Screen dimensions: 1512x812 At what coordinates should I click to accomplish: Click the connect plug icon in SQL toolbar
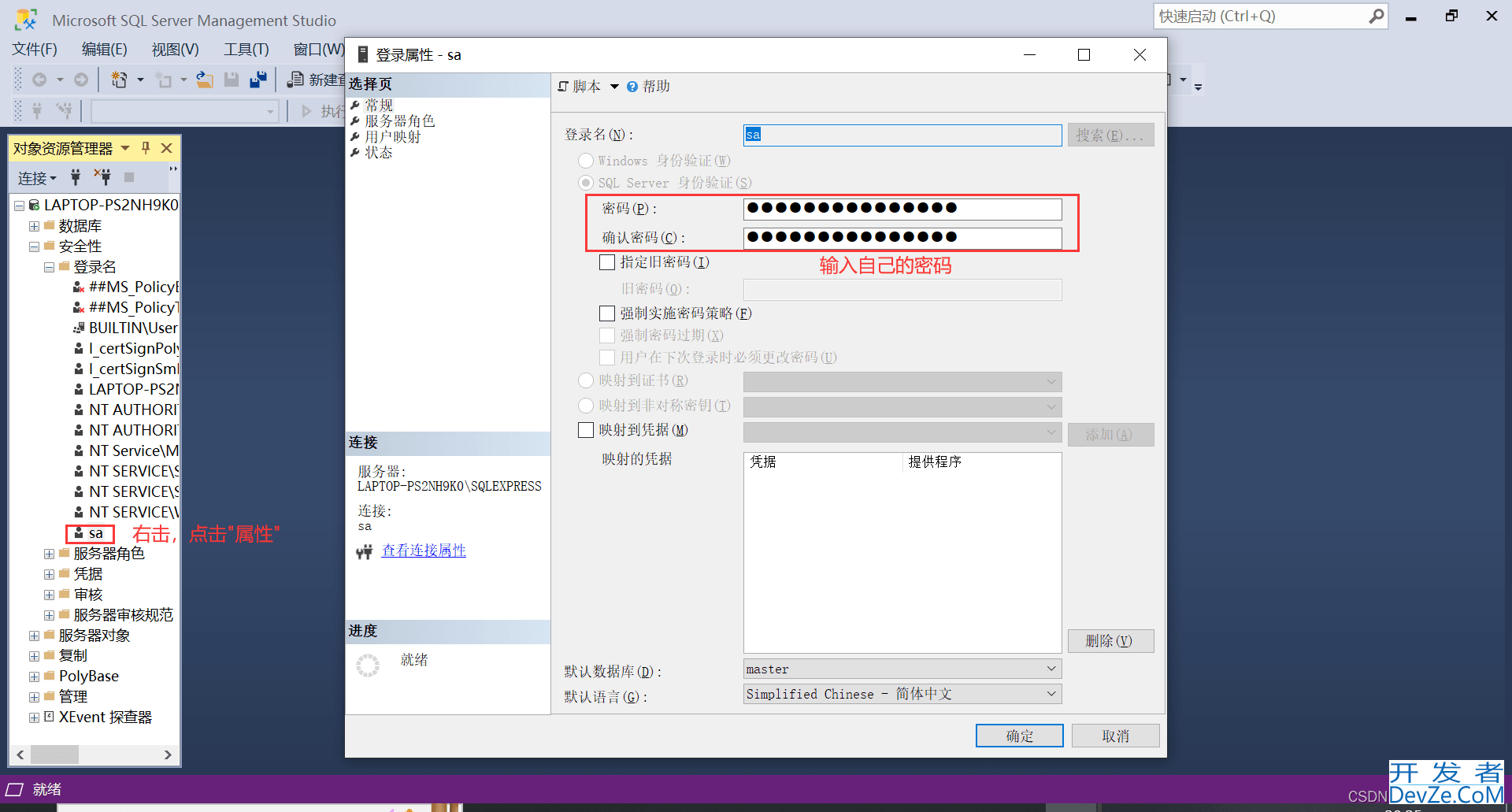[x=37, y=111]
